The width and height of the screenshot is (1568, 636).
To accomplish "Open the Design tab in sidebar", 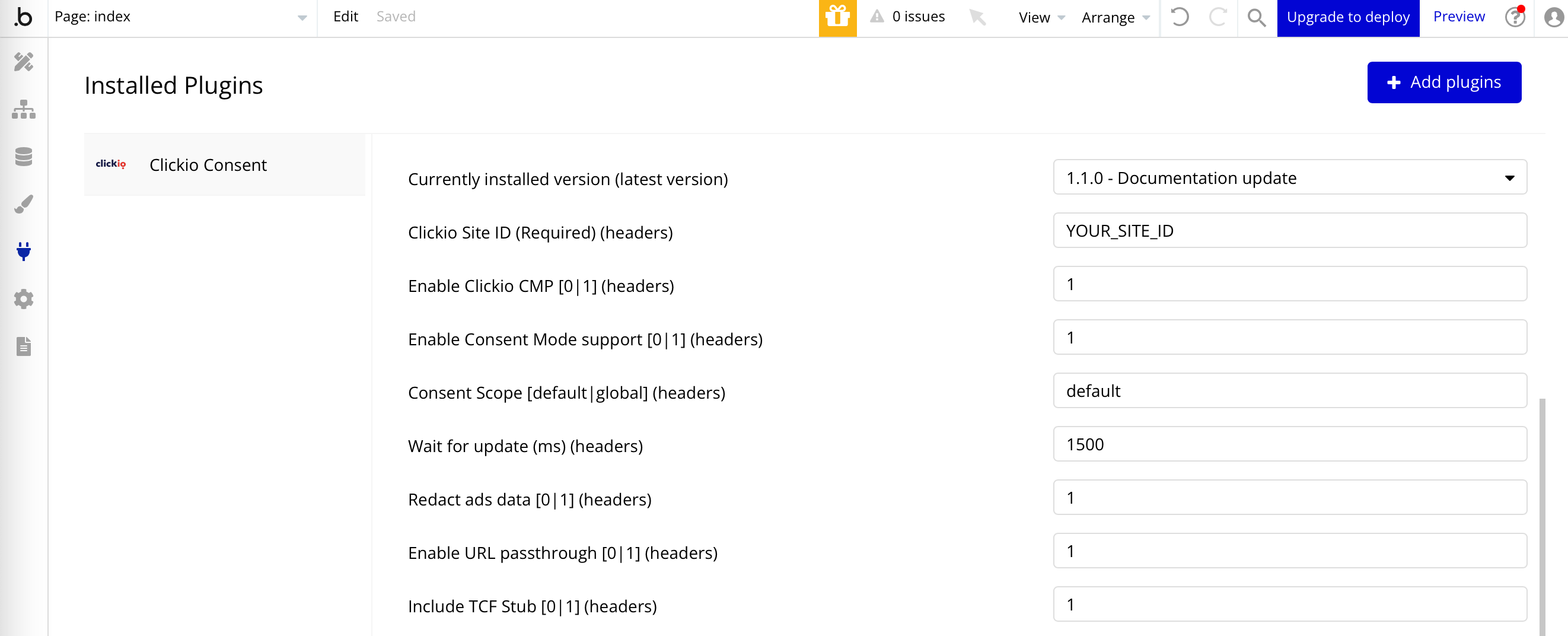I will pos(23,62).
